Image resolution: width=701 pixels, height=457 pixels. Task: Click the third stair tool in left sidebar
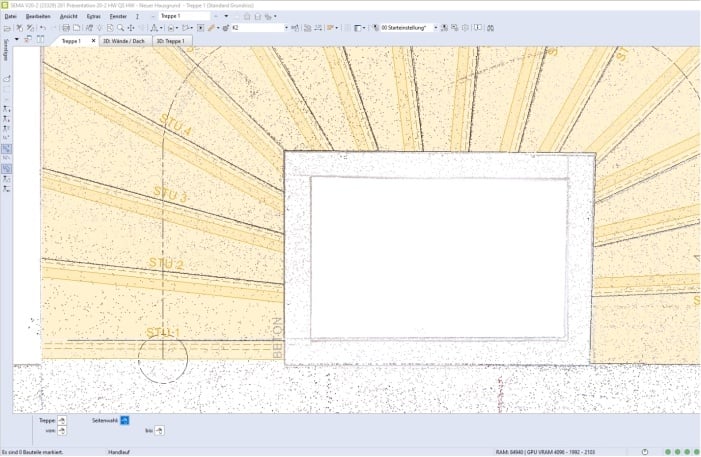pyautogui.click(x=7, y=129)
